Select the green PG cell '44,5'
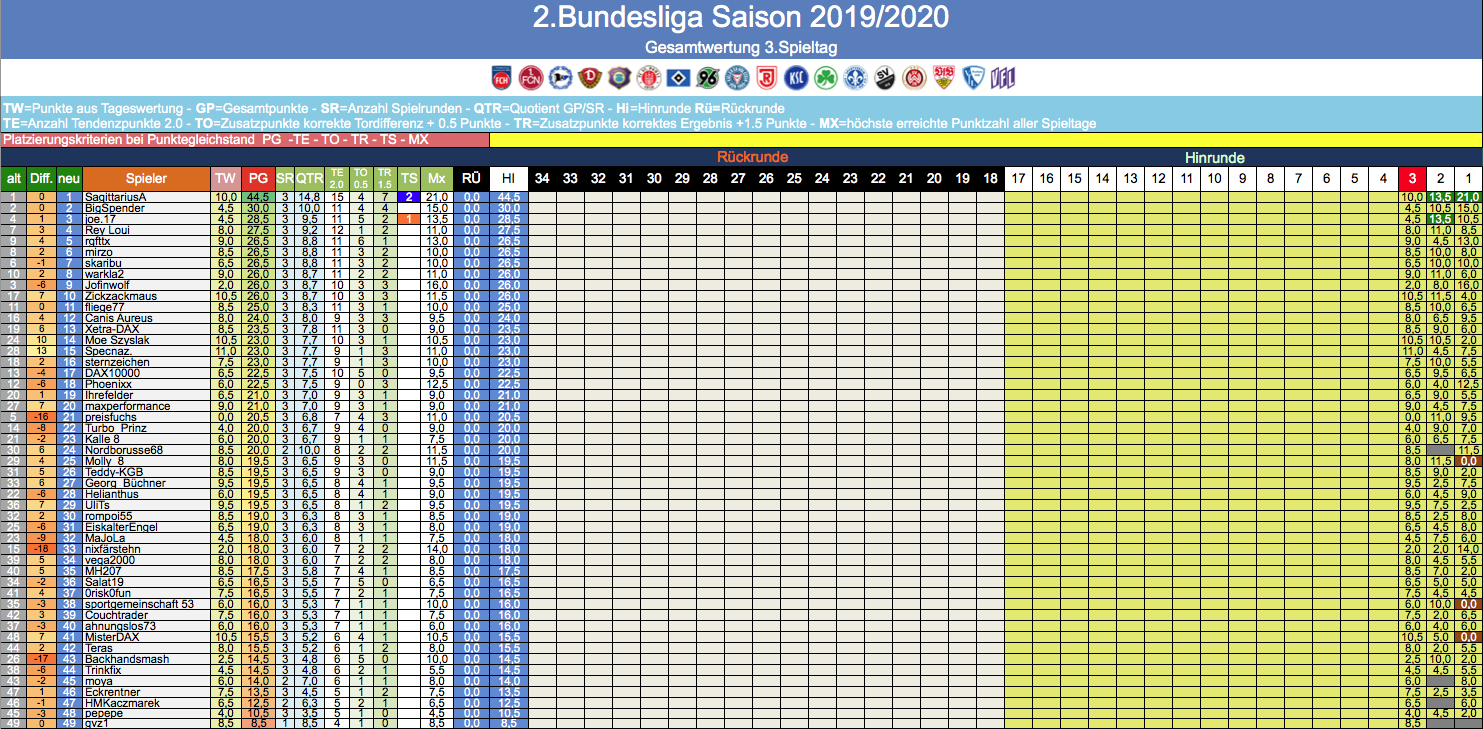 [x=258, y=197]
